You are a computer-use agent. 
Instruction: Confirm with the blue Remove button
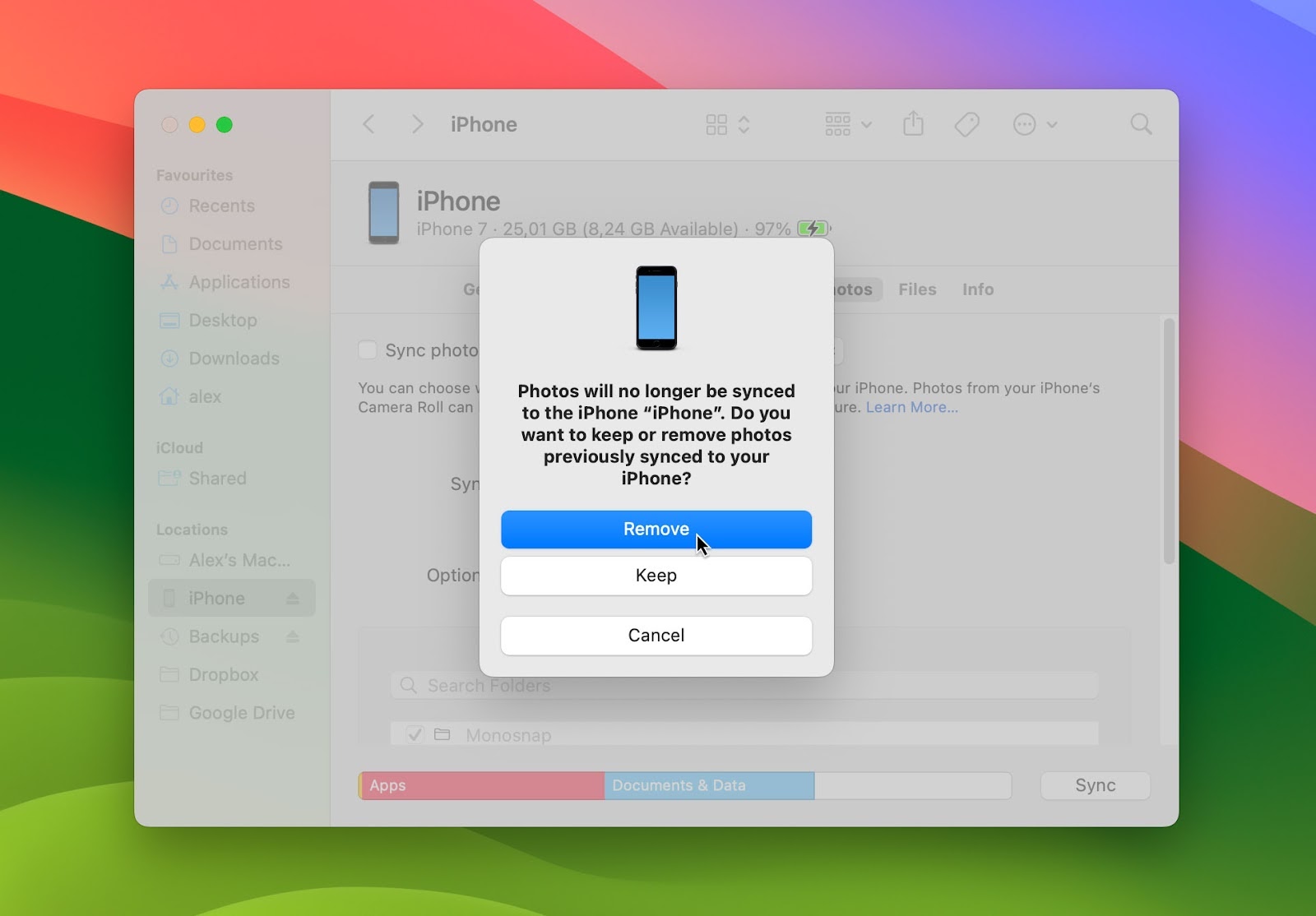656,530
